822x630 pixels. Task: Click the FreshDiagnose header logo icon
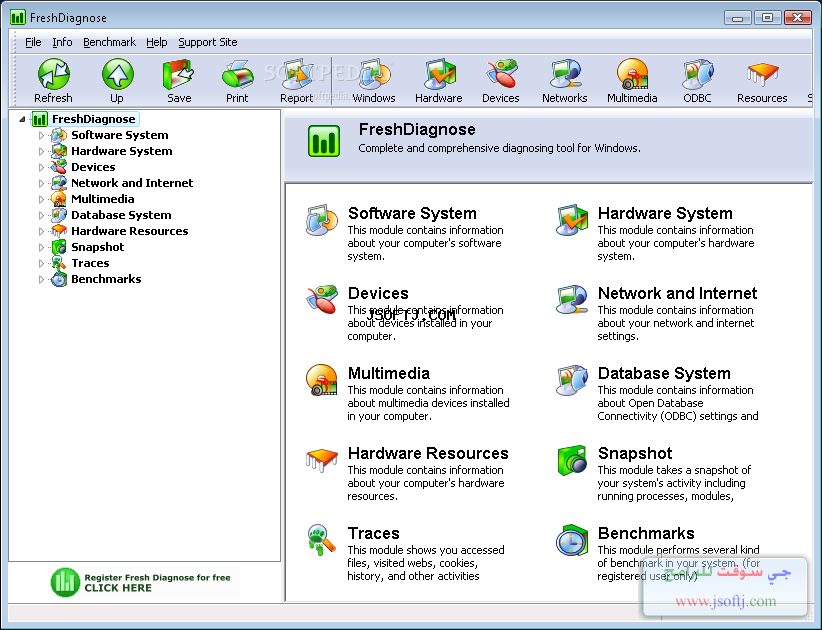pos(323,141)
